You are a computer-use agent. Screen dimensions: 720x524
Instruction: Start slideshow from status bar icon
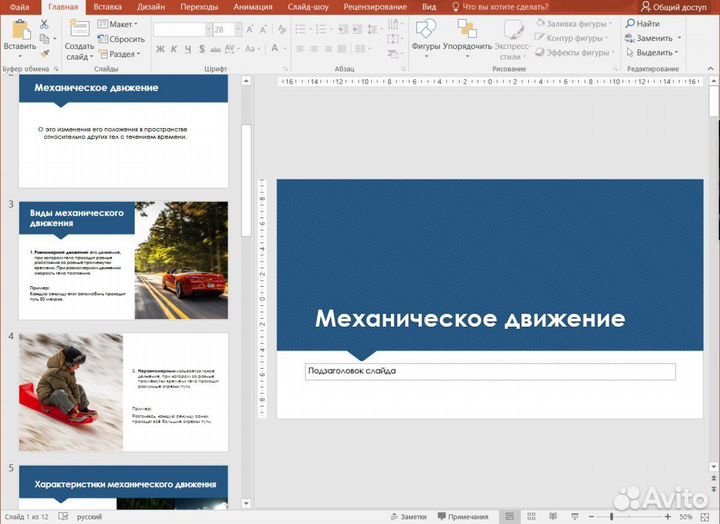574,517
